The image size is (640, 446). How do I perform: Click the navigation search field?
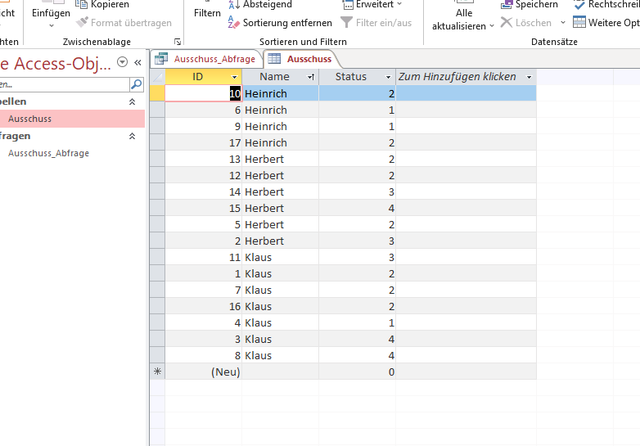pos(64,84)
